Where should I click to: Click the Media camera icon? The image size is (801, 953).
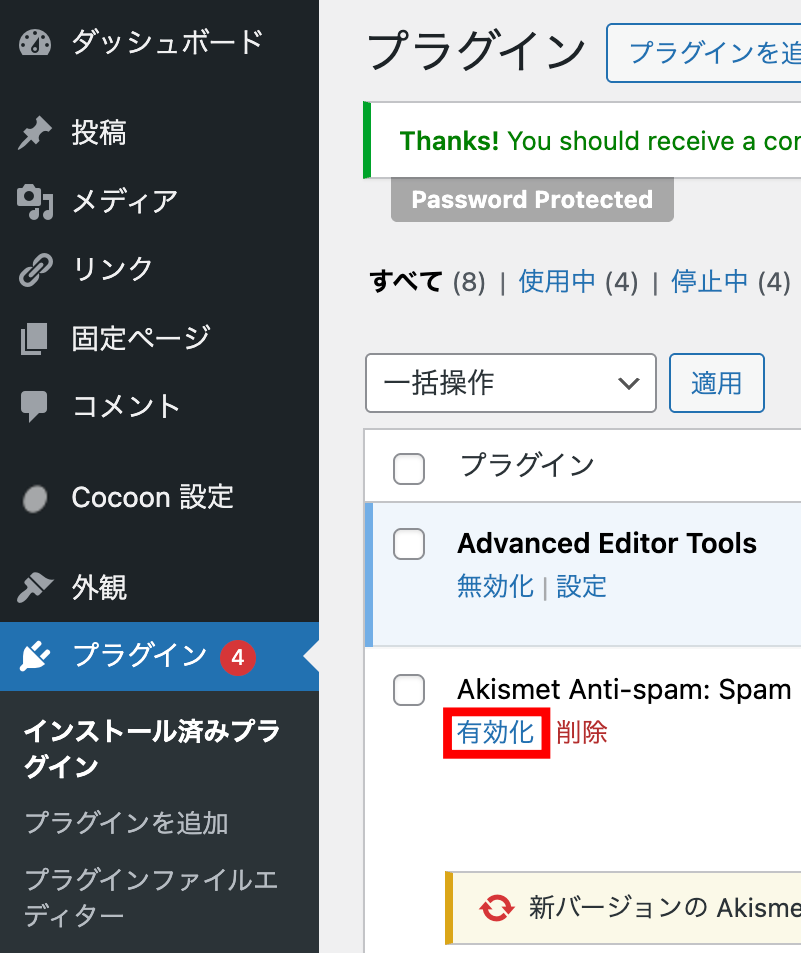(34, 201)
